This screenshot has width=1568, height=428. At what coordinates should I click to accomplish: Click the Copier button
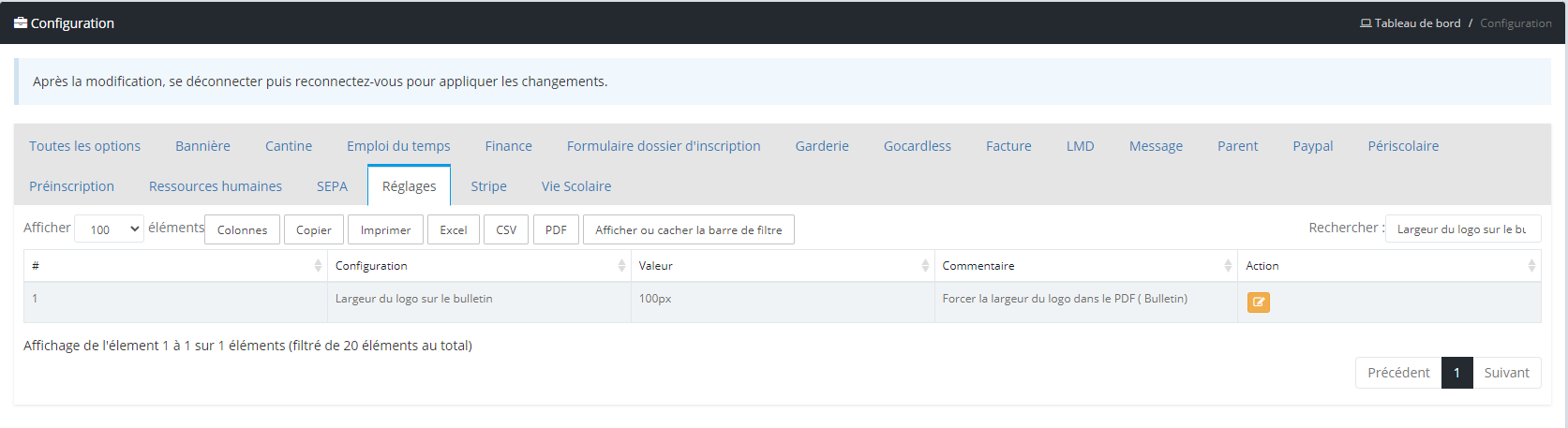coord(314,229)
